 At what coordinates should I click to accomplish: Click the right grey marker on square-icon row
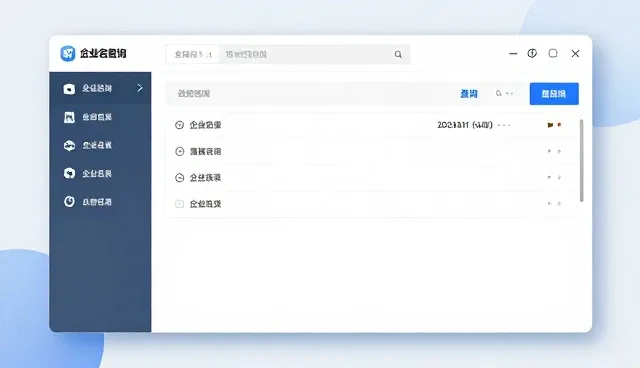click(x=559, y=203)
